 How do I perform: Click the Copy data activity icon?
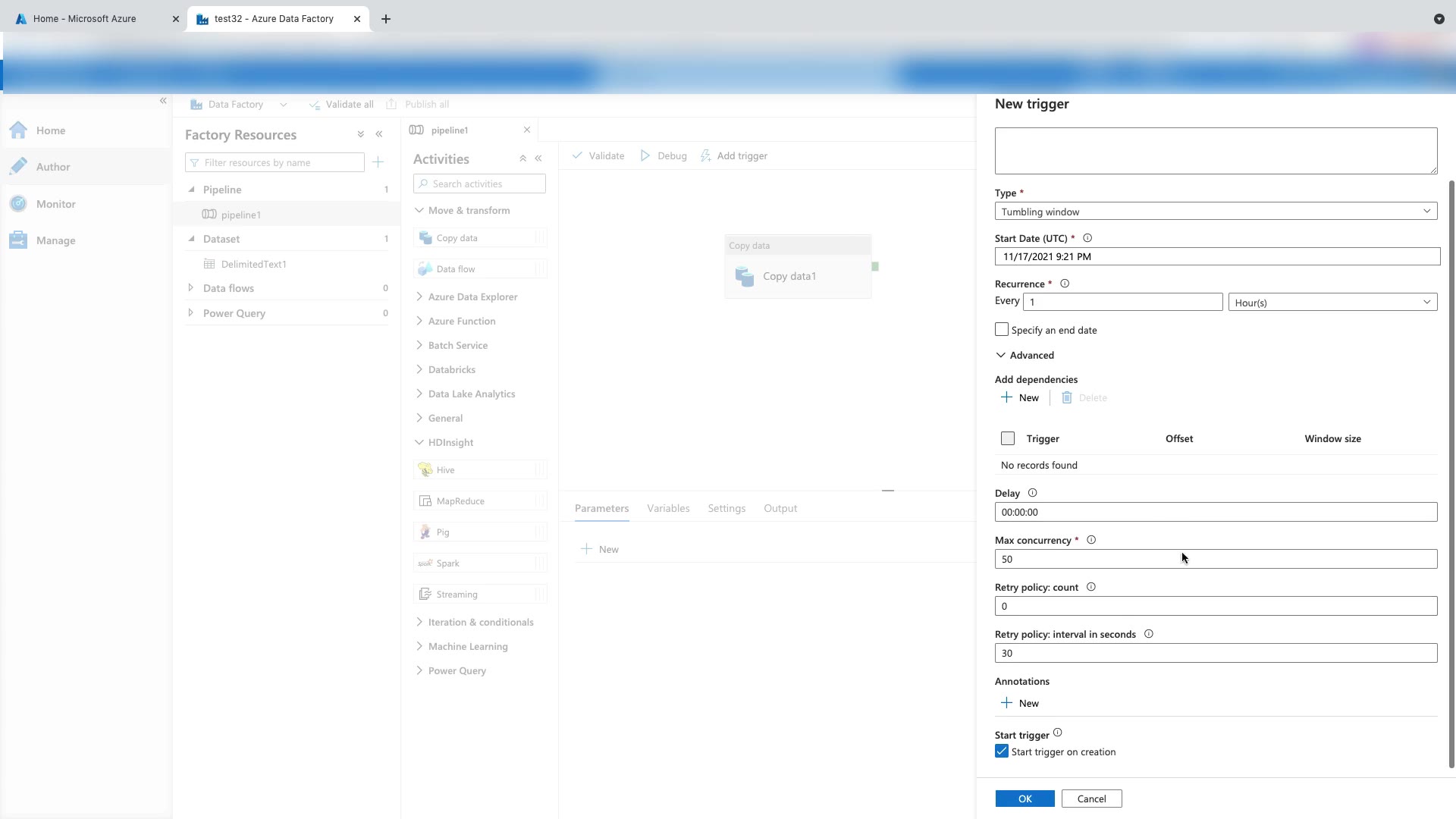click(x=425, y=238)
